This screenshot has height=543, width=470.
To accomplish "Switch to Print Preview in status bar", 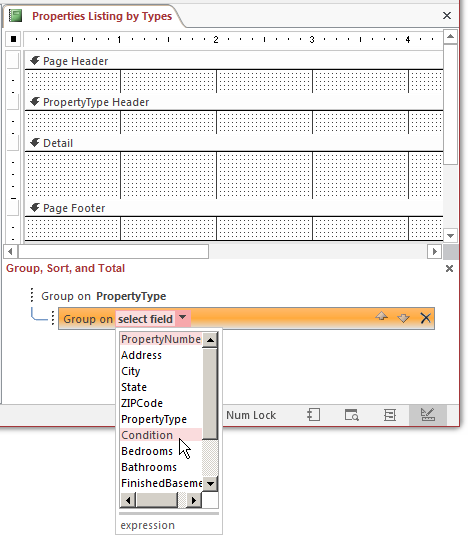I will pos(352,415).
